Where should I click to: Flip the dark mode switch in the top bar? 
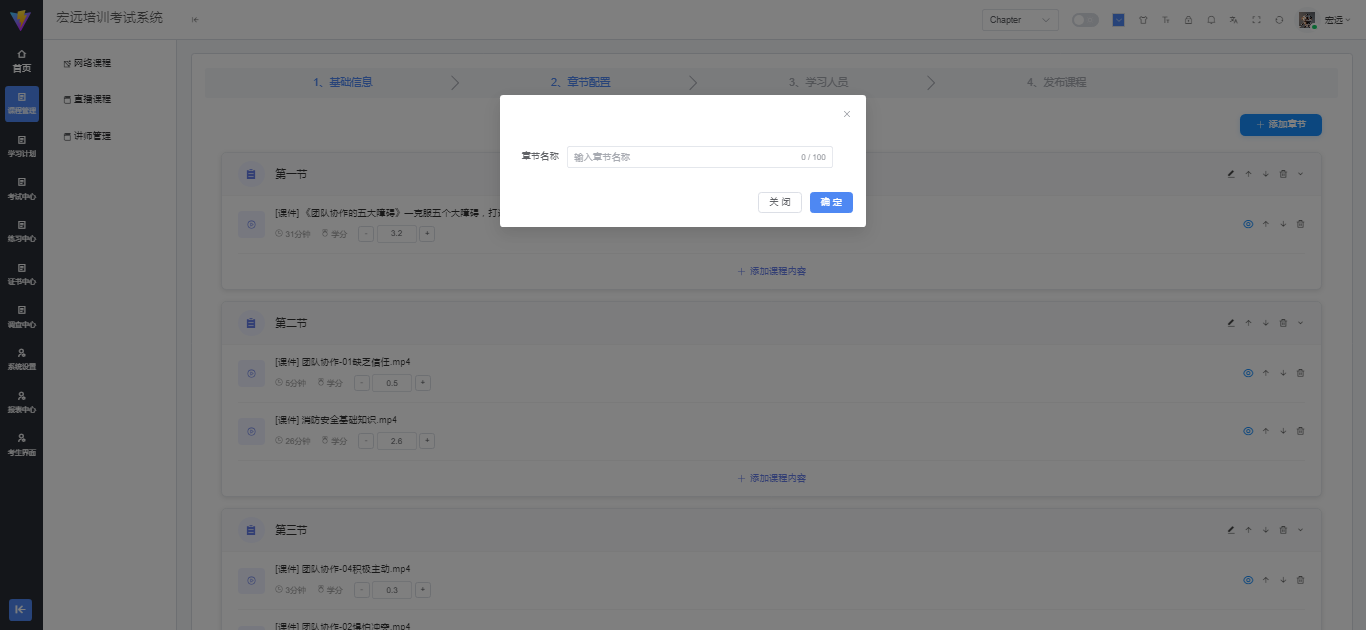1085,19
